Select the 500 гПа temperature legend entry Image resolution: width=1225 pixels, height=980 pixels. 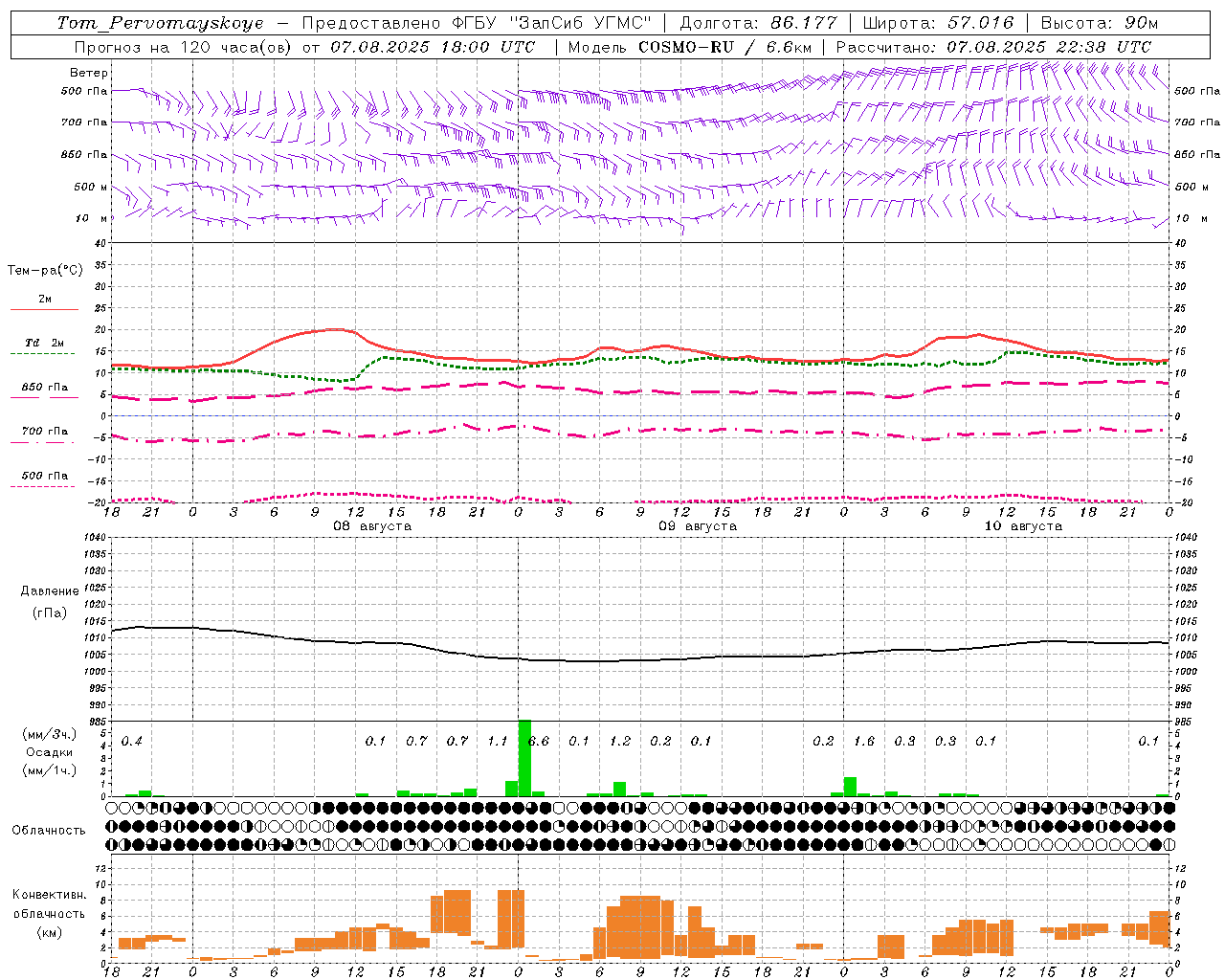point(45,479)
